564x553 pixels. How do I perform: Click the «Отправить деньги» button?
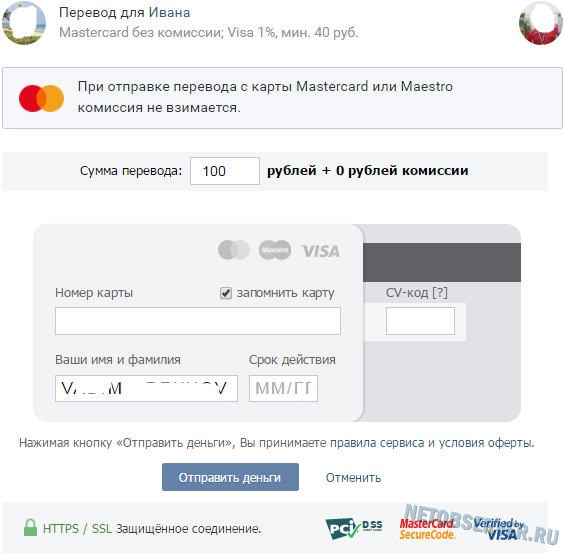[230, 477]
